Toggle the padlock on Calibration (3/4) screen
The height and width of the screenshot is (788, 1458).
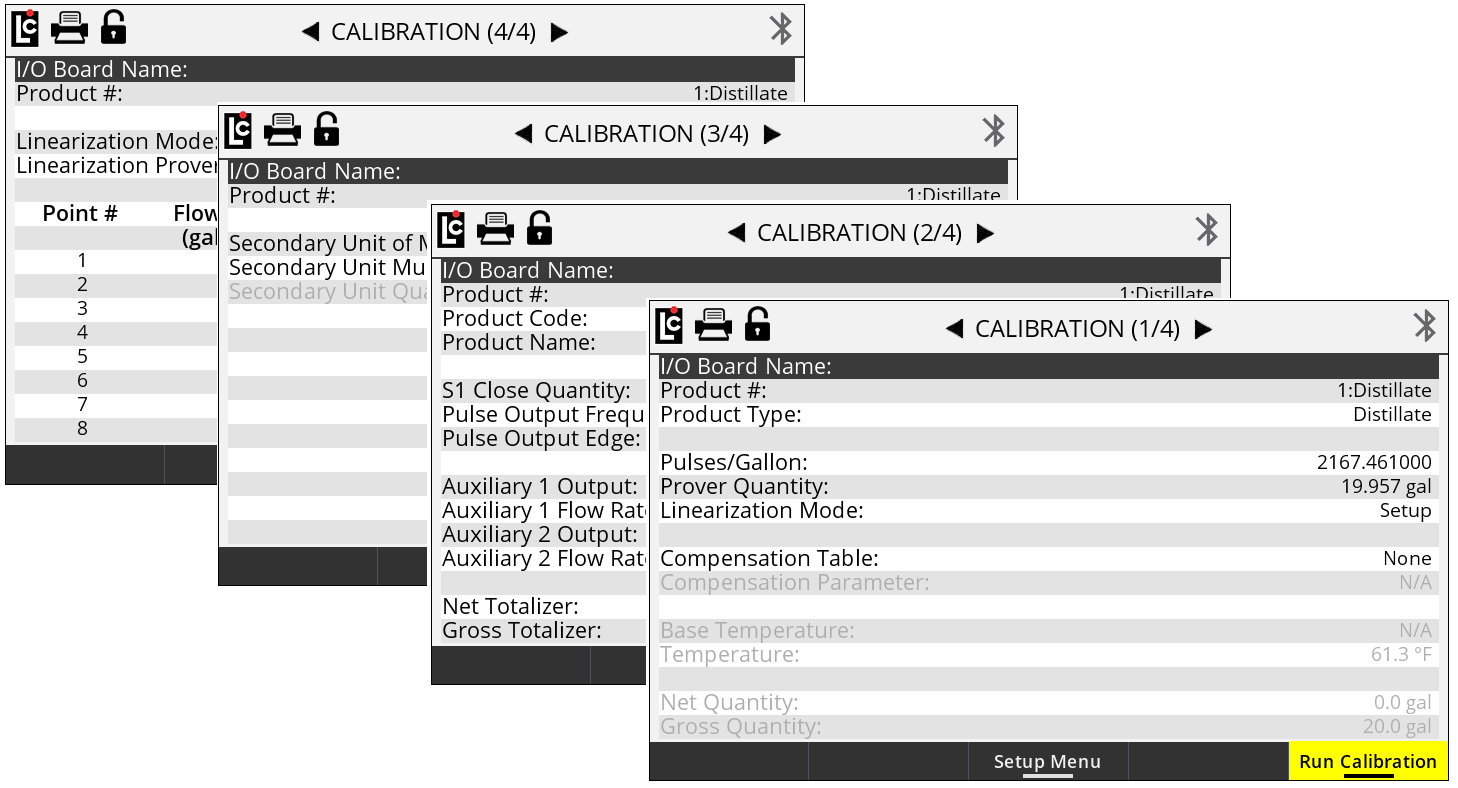coord(326,129)
